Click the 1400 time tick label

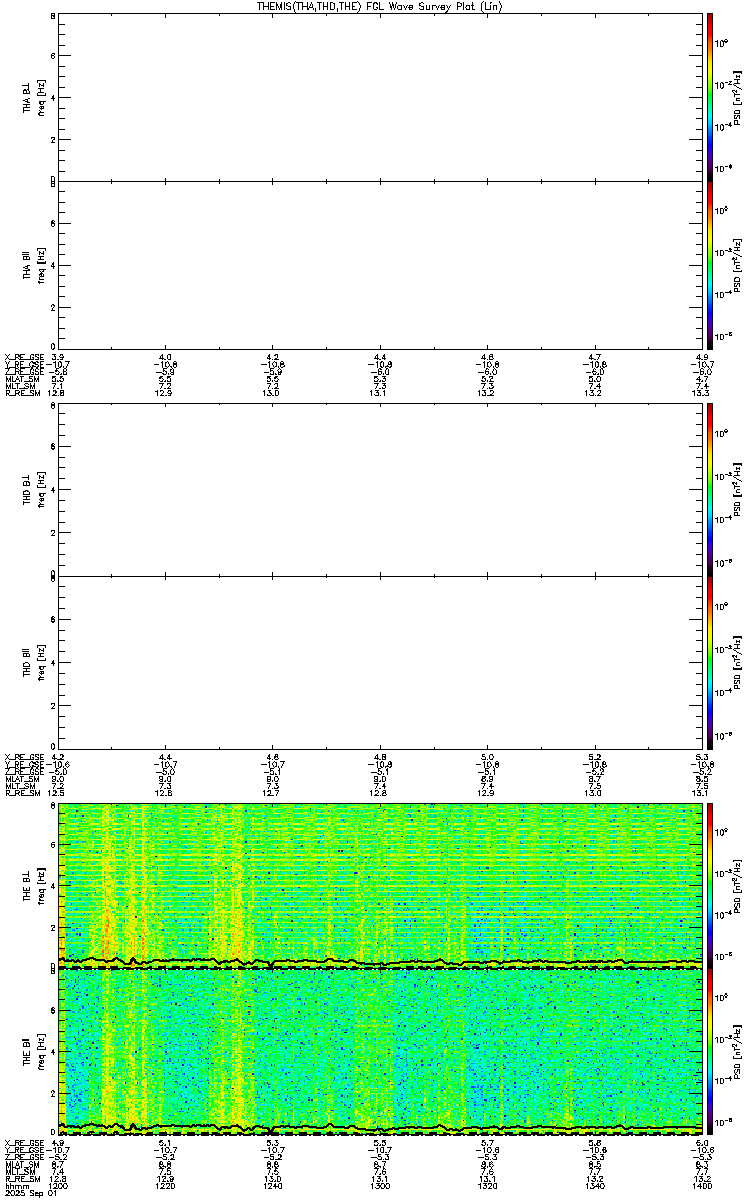702,1184
